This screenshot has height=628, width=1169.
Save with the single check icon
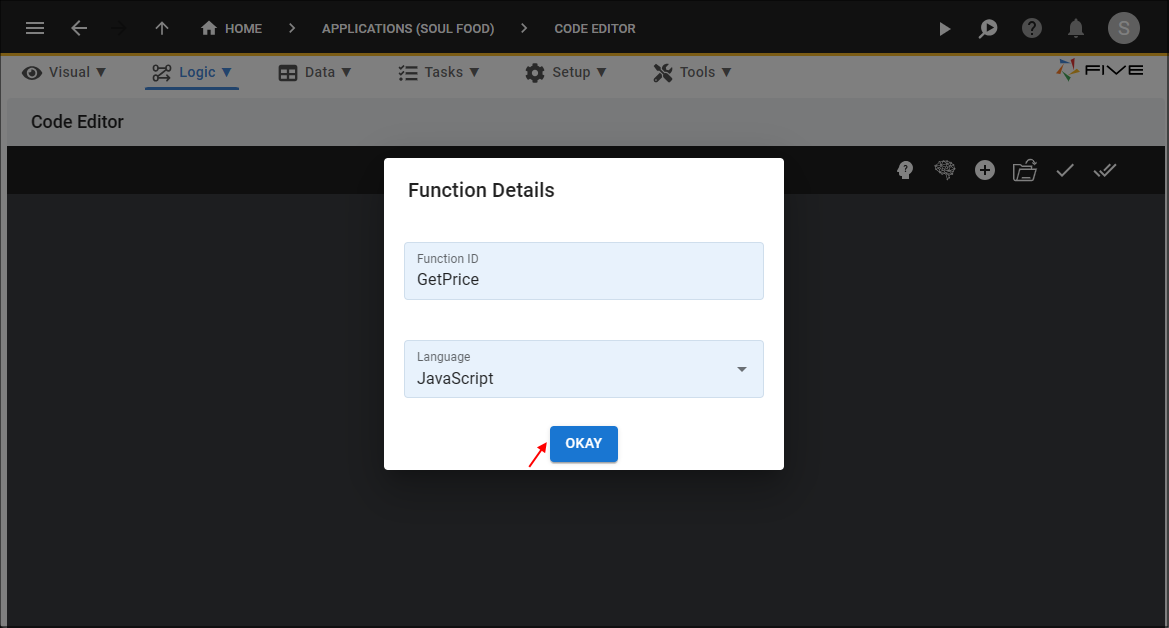tap(1065, 170)
